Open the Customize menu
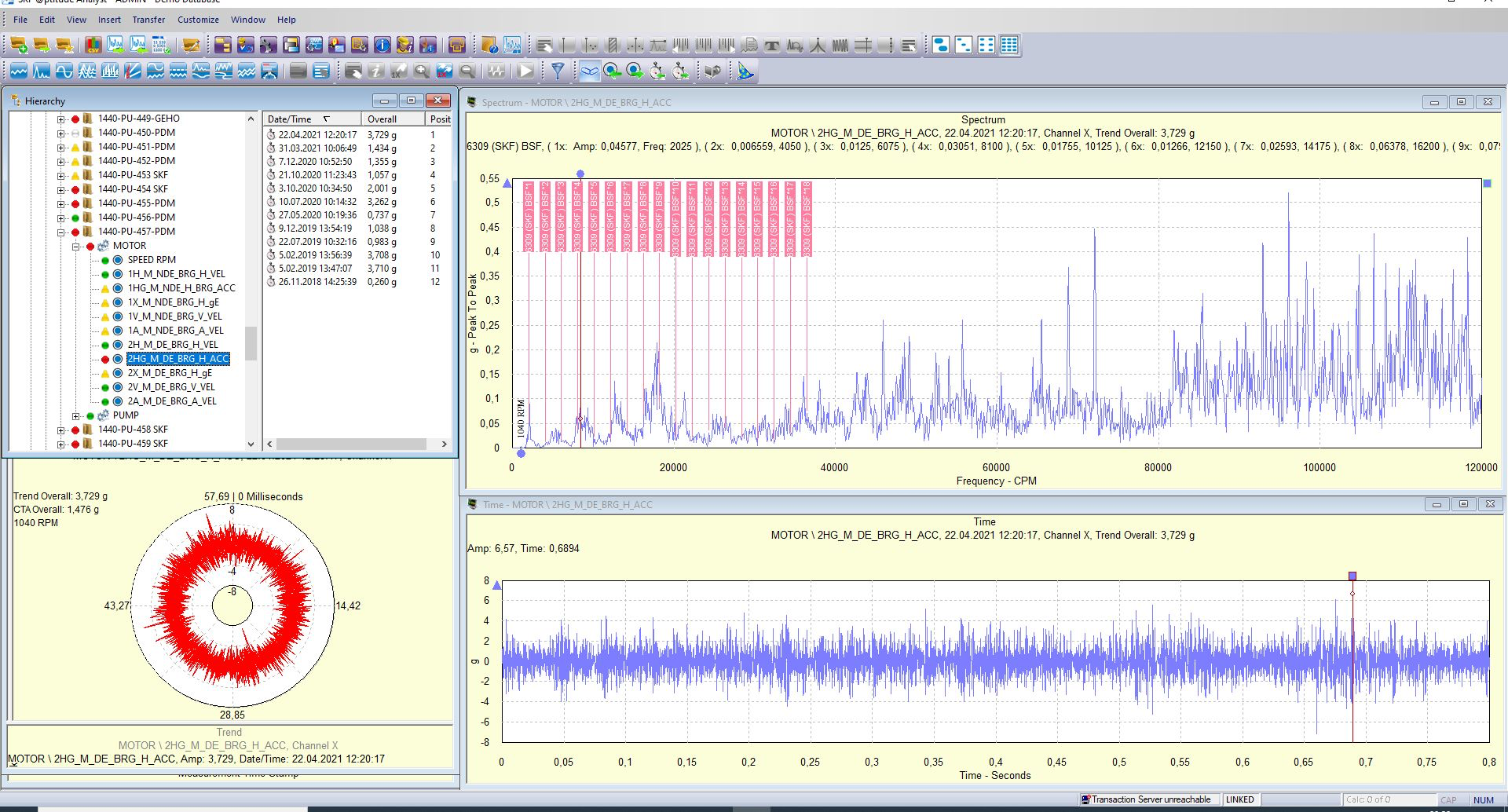Viewport: 1508px width, 812px height. (198, 20)
